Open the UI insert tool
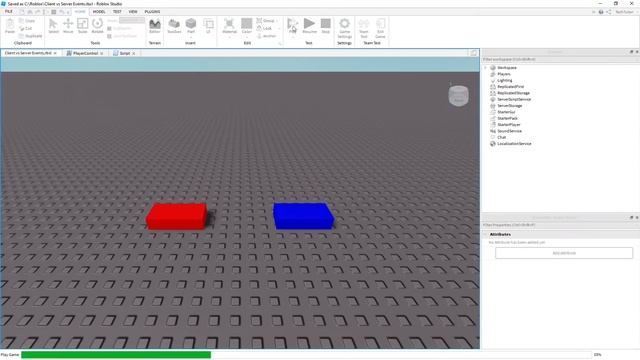The height and width of the screenshot is (360, 640). pyautogui.click(x=208, y=26)
